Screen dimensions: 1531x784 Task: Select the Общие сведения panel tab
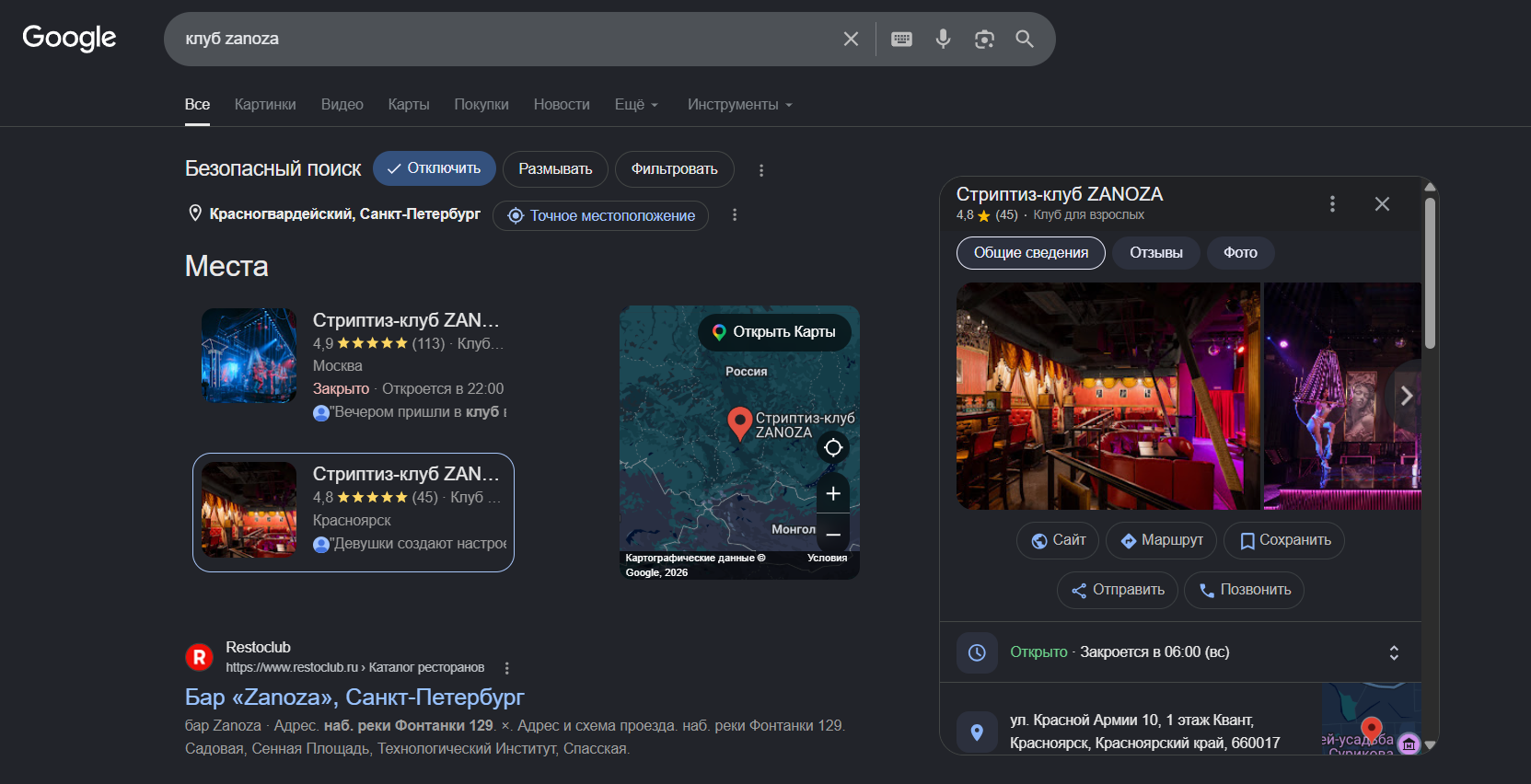point(1031,253)
